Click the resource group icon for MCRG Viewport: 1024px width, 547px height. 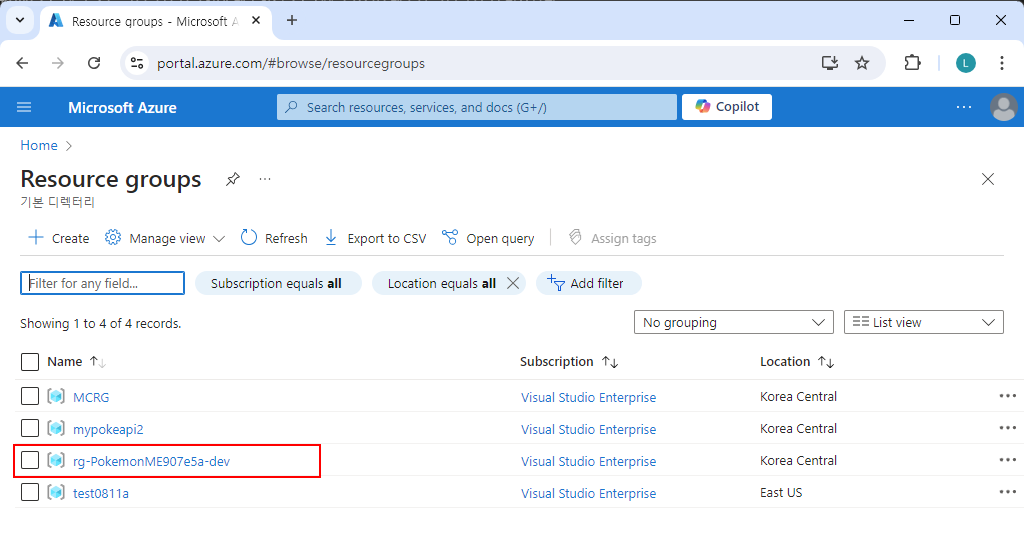[56, 396]
